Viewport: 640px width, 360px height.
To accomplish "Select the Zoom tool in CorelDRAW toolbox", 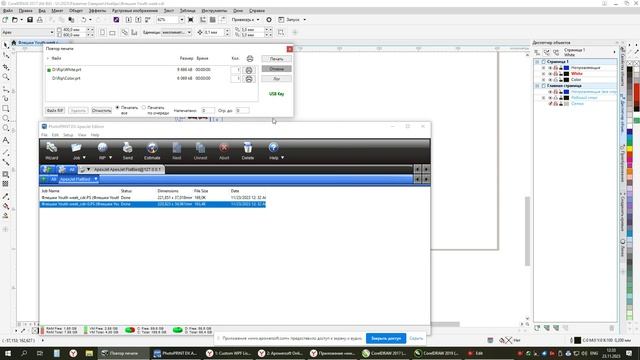I will coord(6,77).
